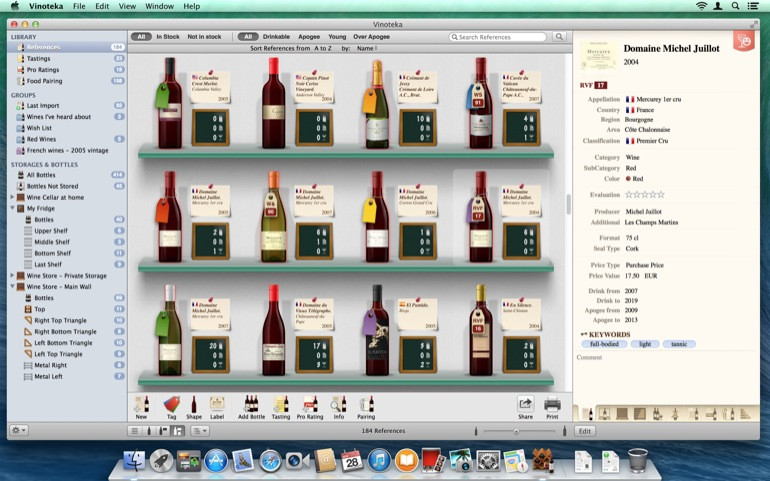Open Safari from the Dock
The image size is (770, 481).
coord(270,461)
